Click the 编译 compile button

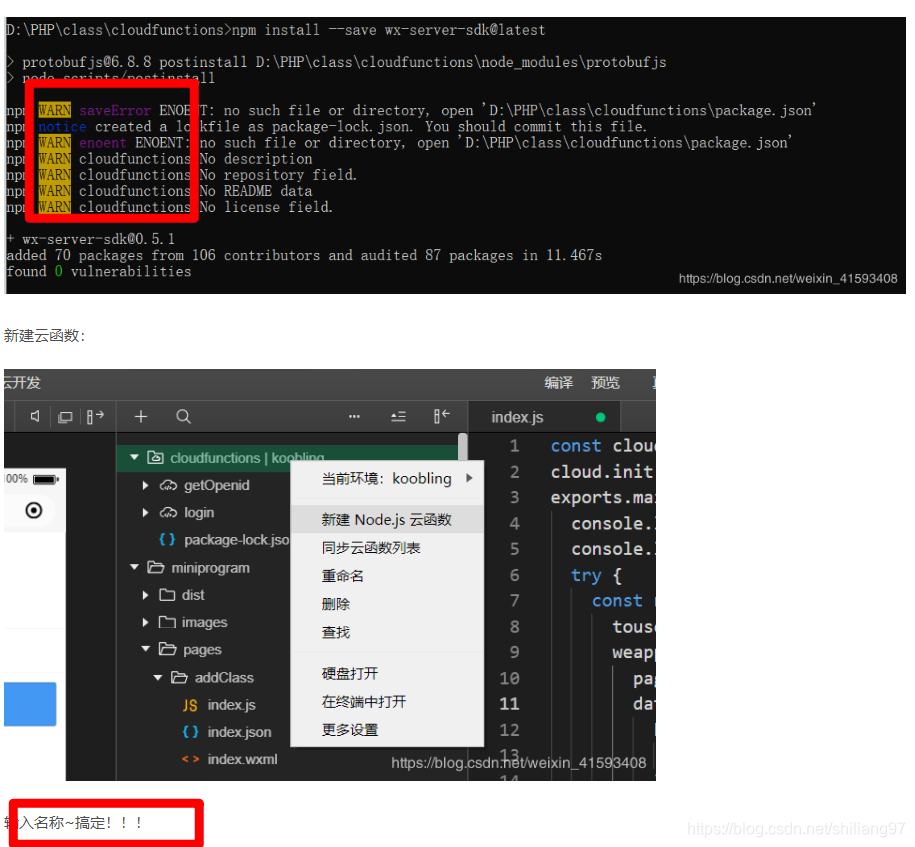click(x=558, y=382)
